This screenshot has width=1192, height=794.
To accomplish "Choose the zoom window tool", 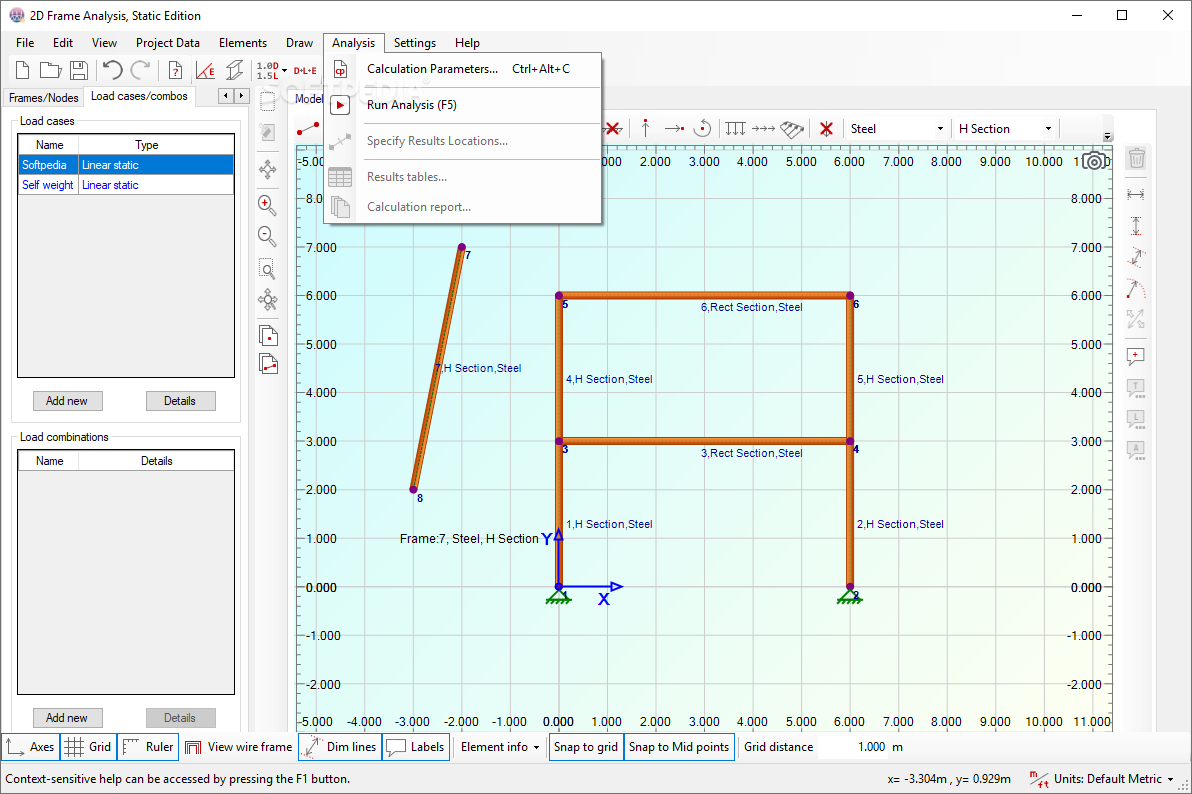I will tap(268, 269).
